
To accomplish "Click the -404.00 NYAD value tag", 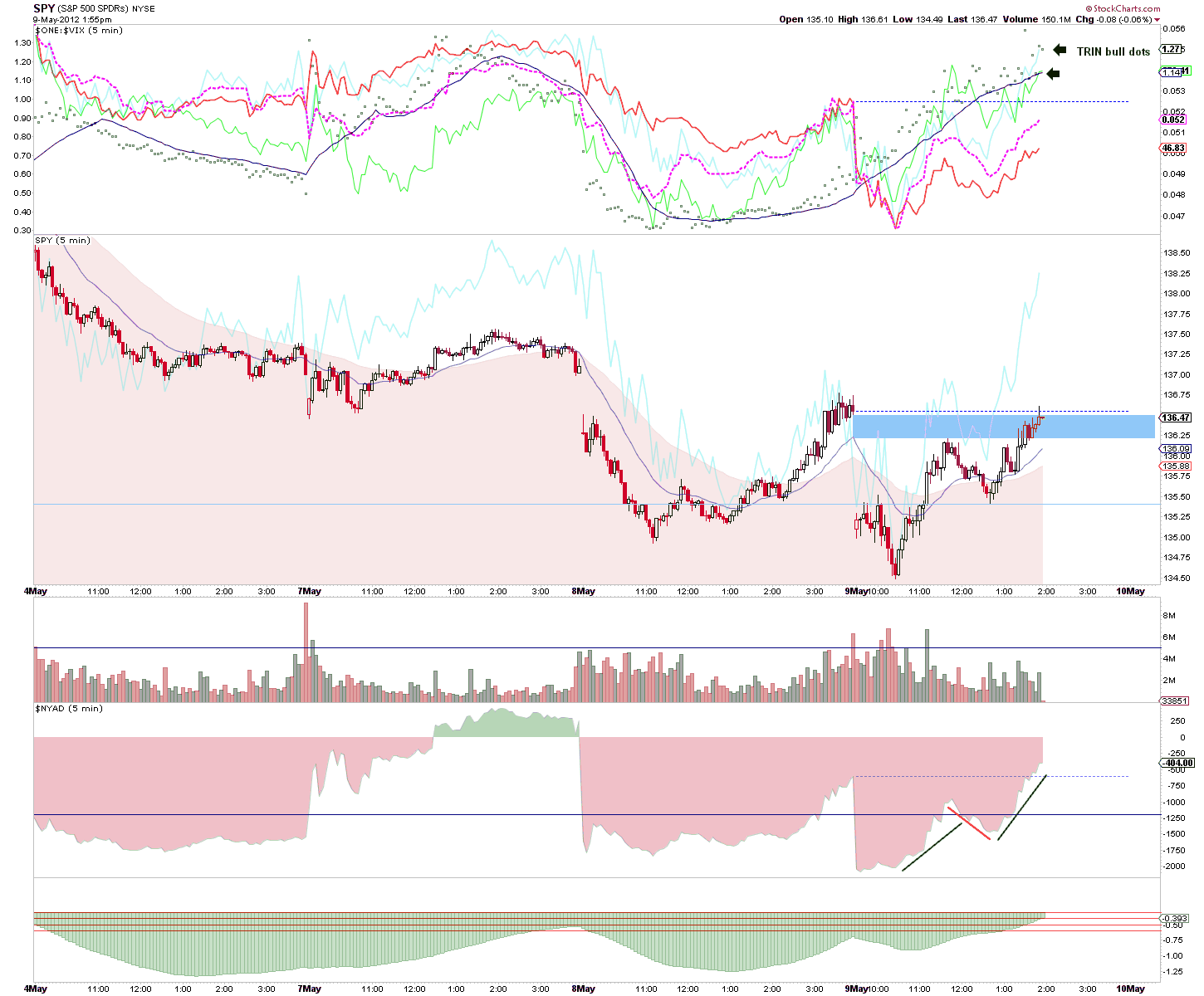I will pos(1177,763).
